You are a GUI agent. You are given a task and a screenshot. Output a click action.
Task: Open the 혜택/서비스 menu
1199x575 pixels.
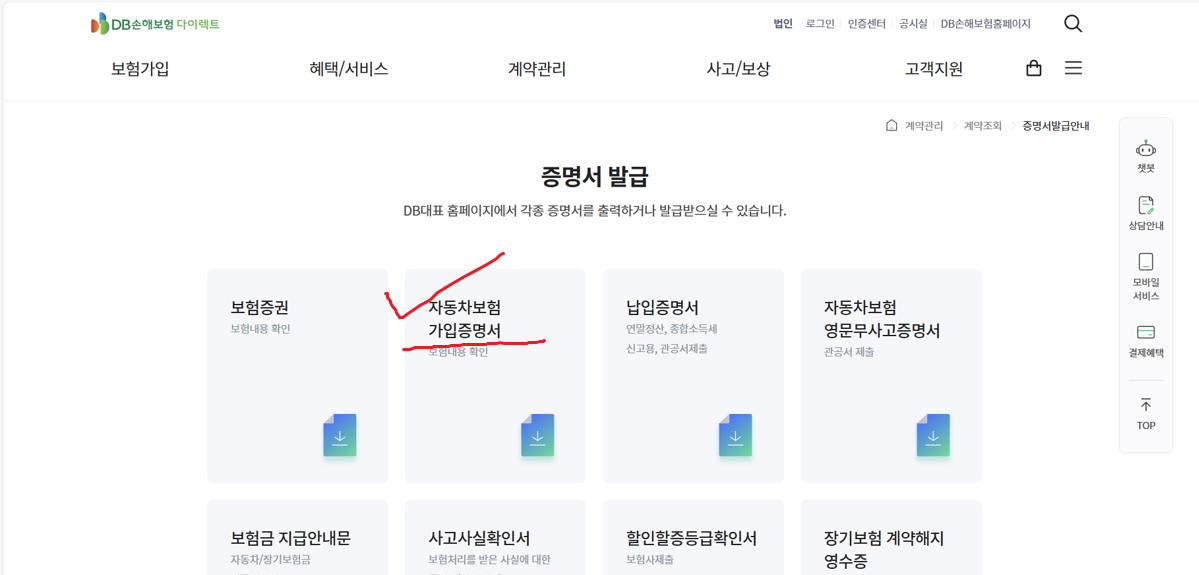click(x=349, y=69)
